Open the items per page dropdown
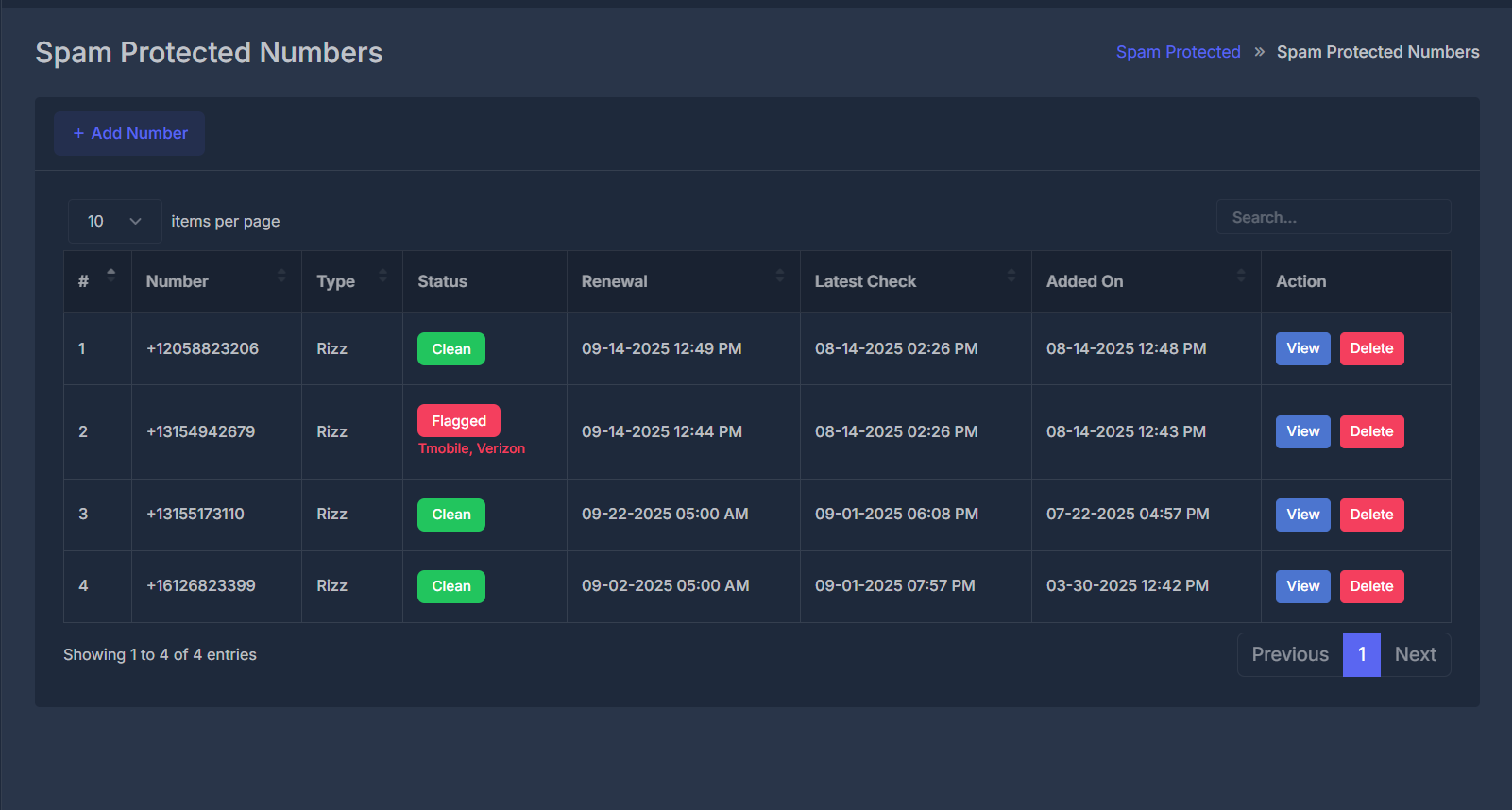The image size is (1512, 810). (114, 221)
